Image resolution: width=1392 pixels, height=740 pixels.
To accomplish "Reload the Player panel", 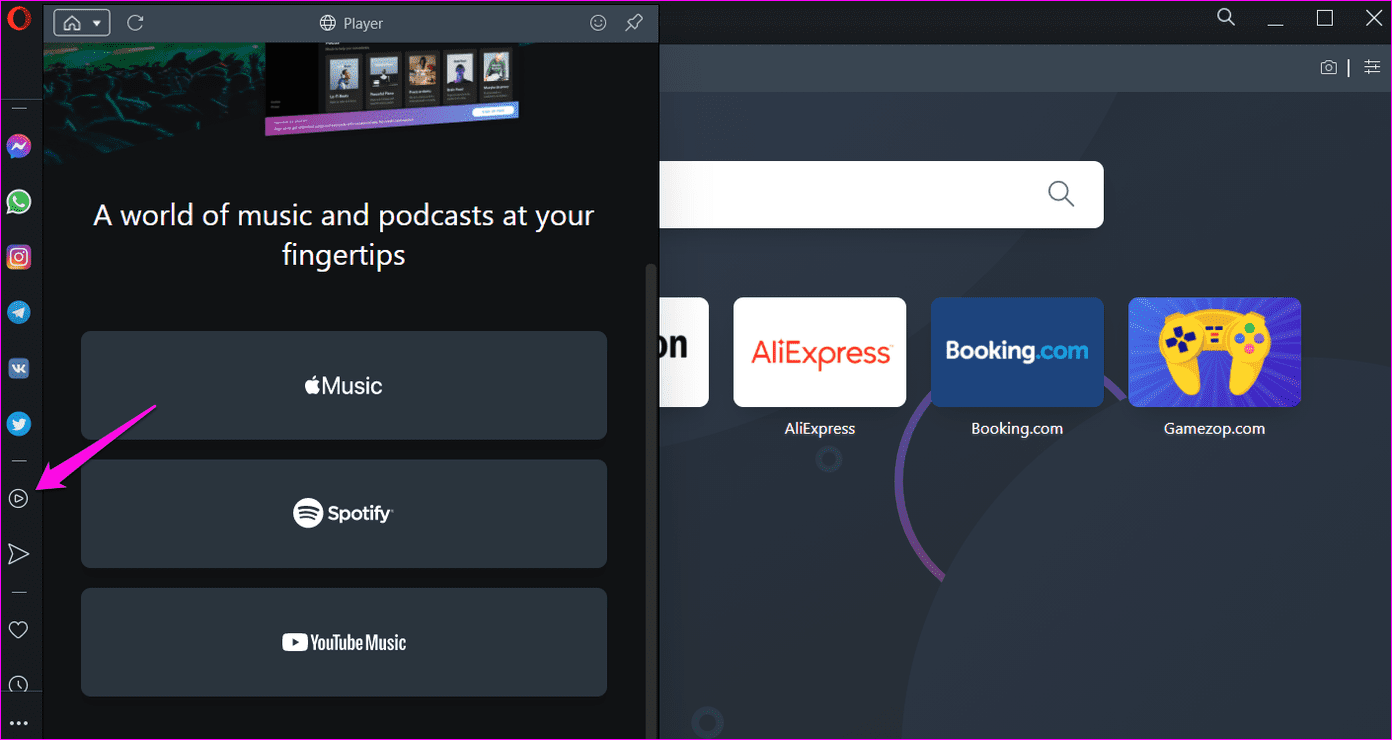I will 135,23.
